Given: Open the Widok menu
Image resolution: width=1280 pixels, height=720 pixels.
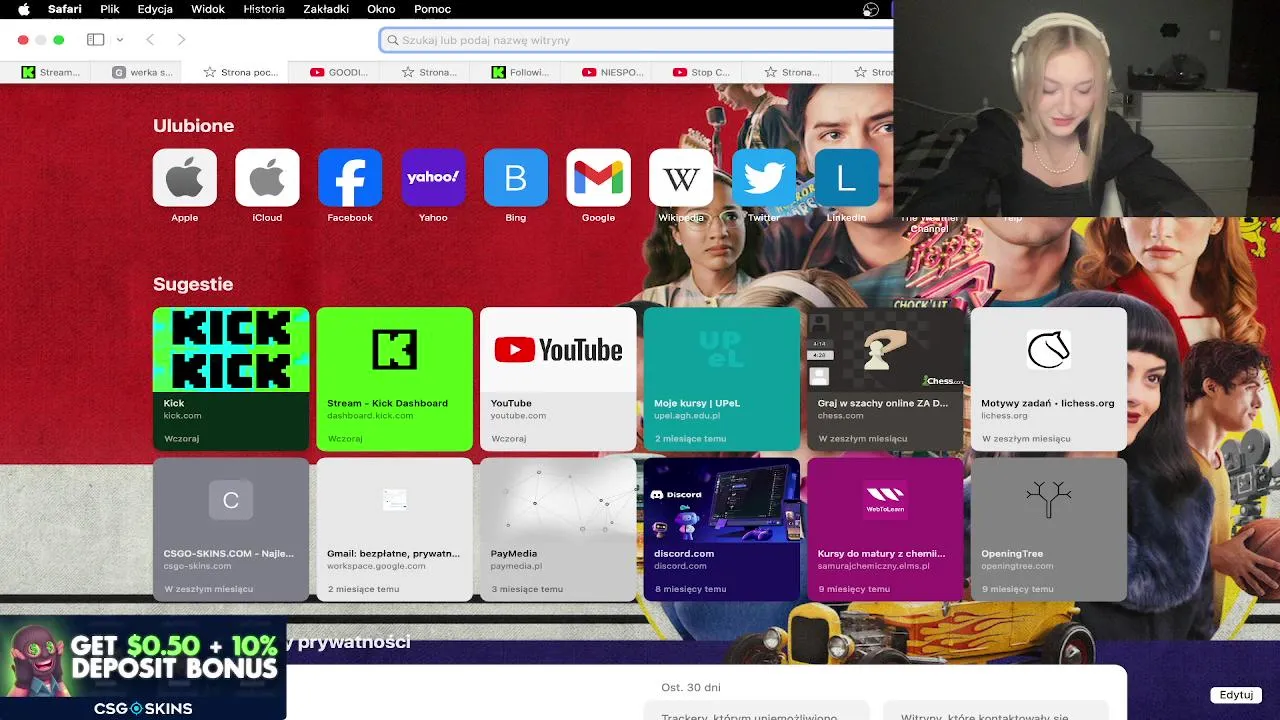Looking at the screenshot, I should click(208, 9).
